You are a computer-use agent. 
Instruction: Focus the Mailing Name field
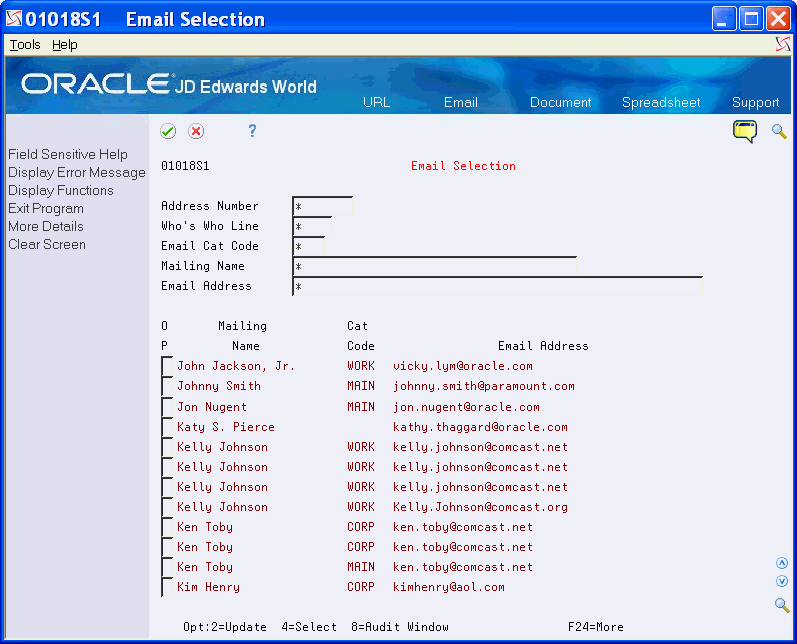[435, 266]
